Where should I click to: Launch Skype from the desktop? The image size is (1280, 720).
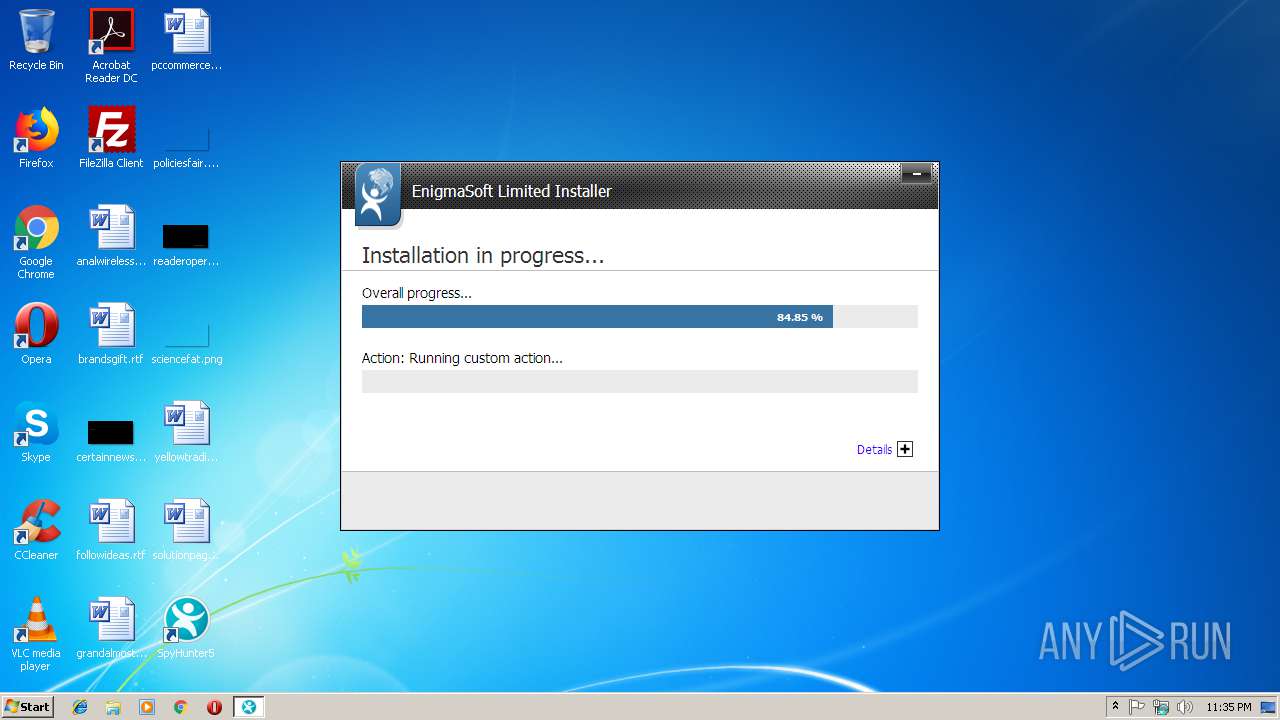36,432
